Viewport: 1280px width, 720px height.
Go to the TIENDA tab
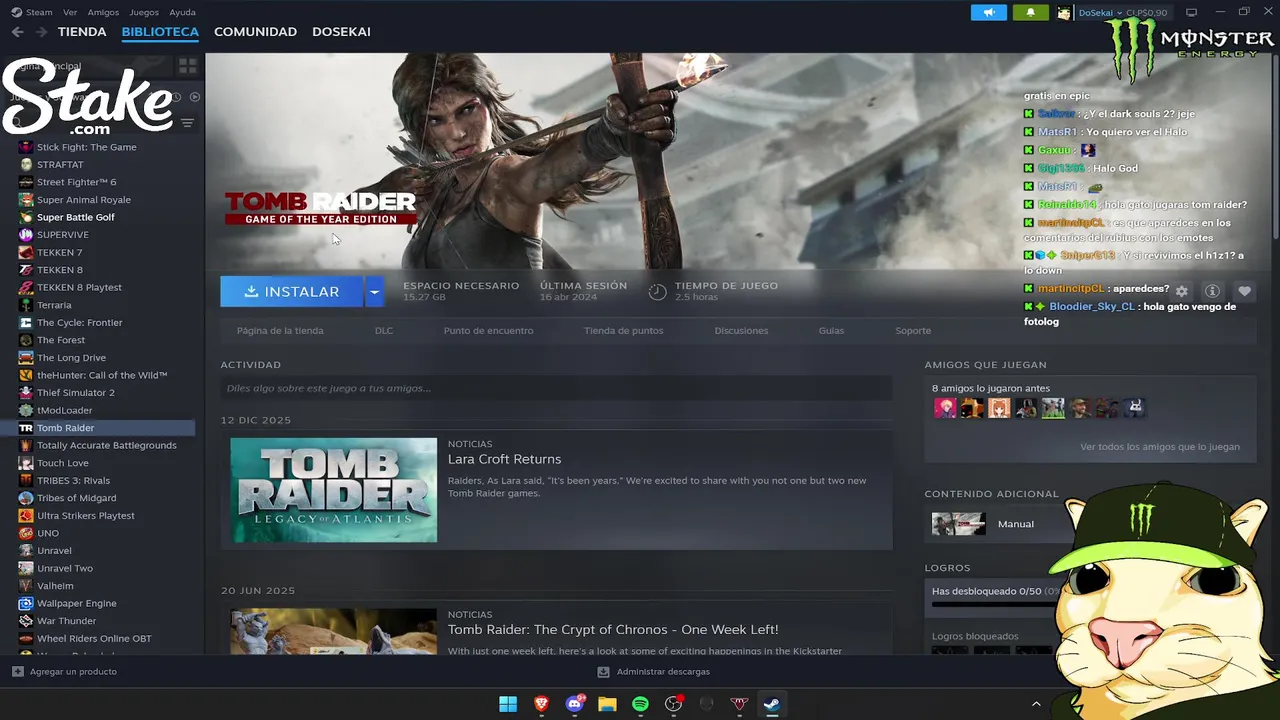coord(82,32)
